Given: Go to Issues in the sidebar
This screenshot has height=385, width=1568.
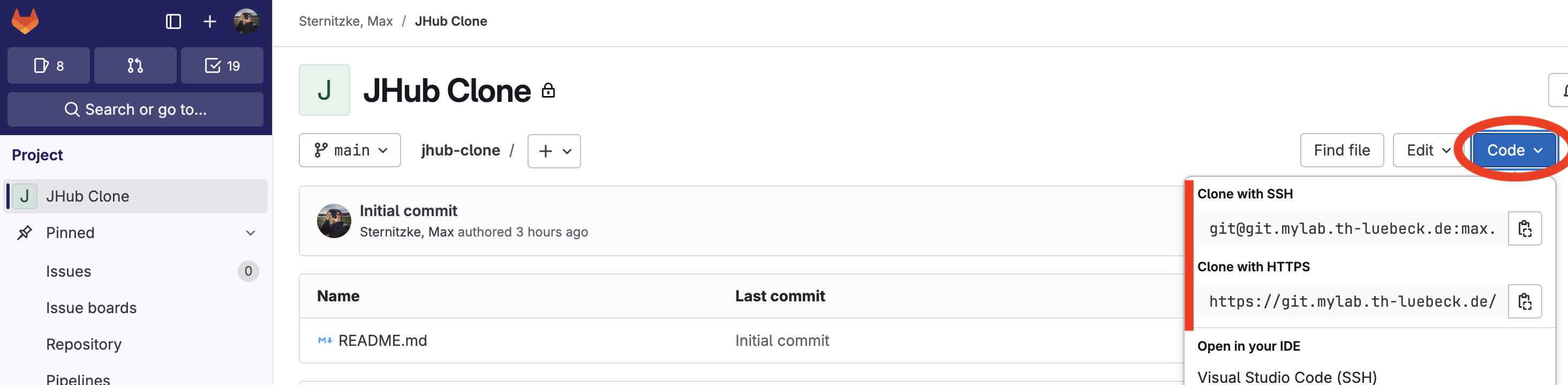Looking at the screenshot, I should point(69,271).
